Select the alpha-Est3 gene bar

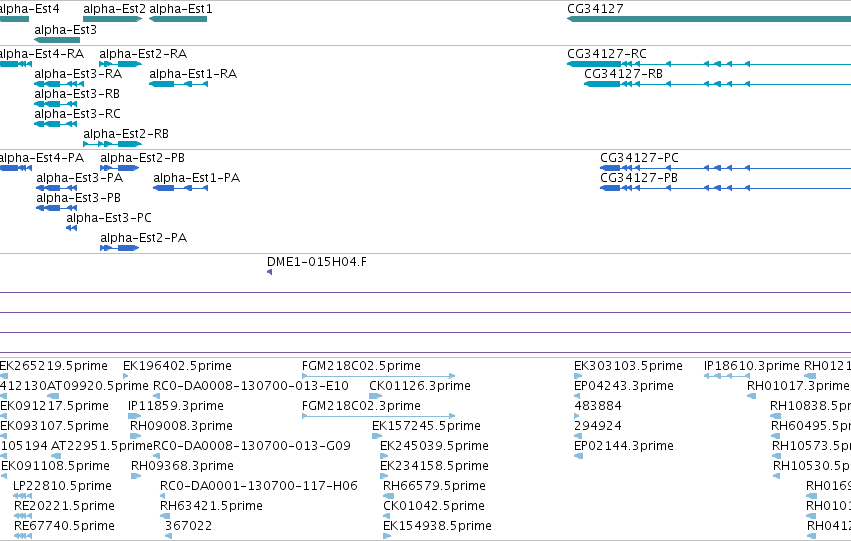(57, 40)
